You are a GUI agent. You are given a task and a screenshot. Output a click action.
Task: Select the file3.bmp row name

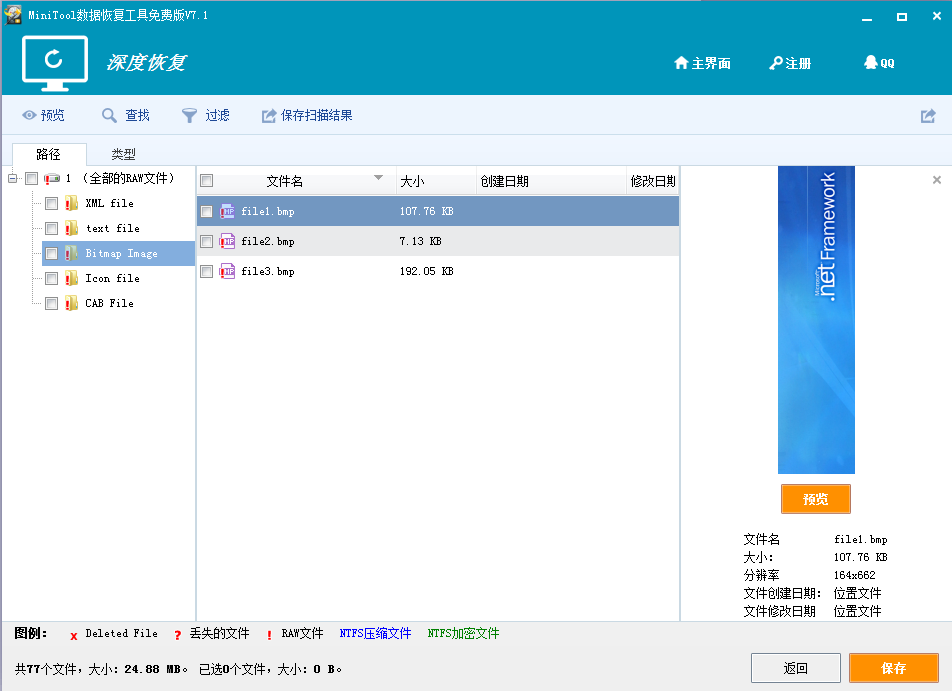tap(268, 271)
